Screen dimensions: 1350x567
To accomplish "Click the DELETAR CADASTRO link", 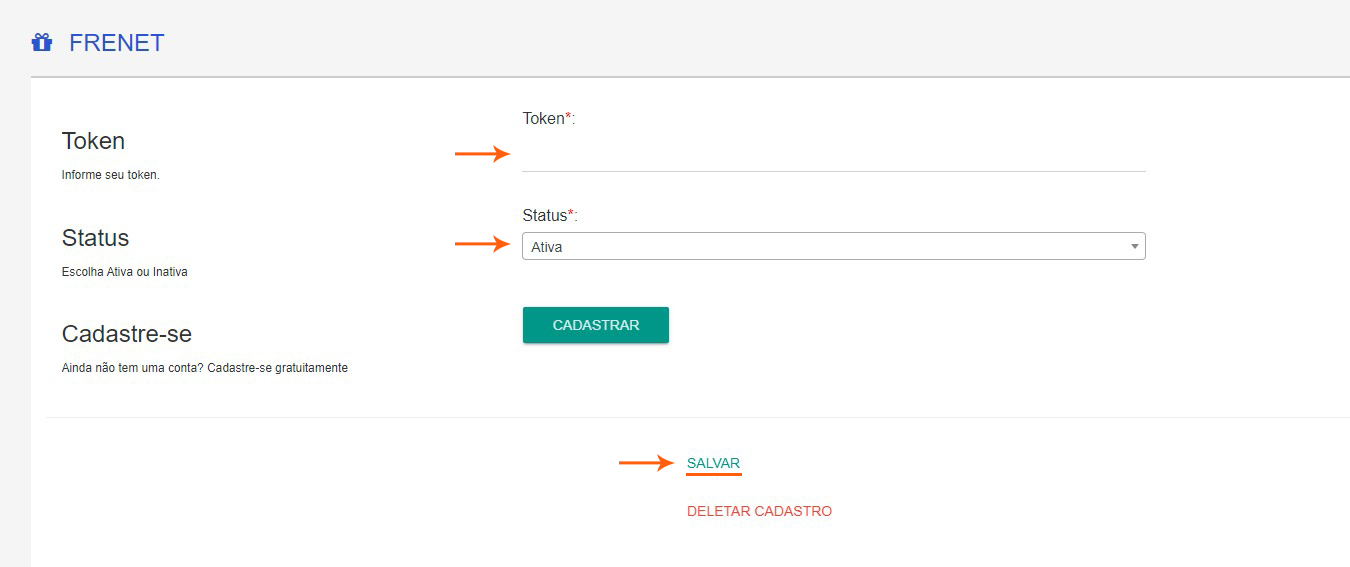I will click(x=759, y=511).
